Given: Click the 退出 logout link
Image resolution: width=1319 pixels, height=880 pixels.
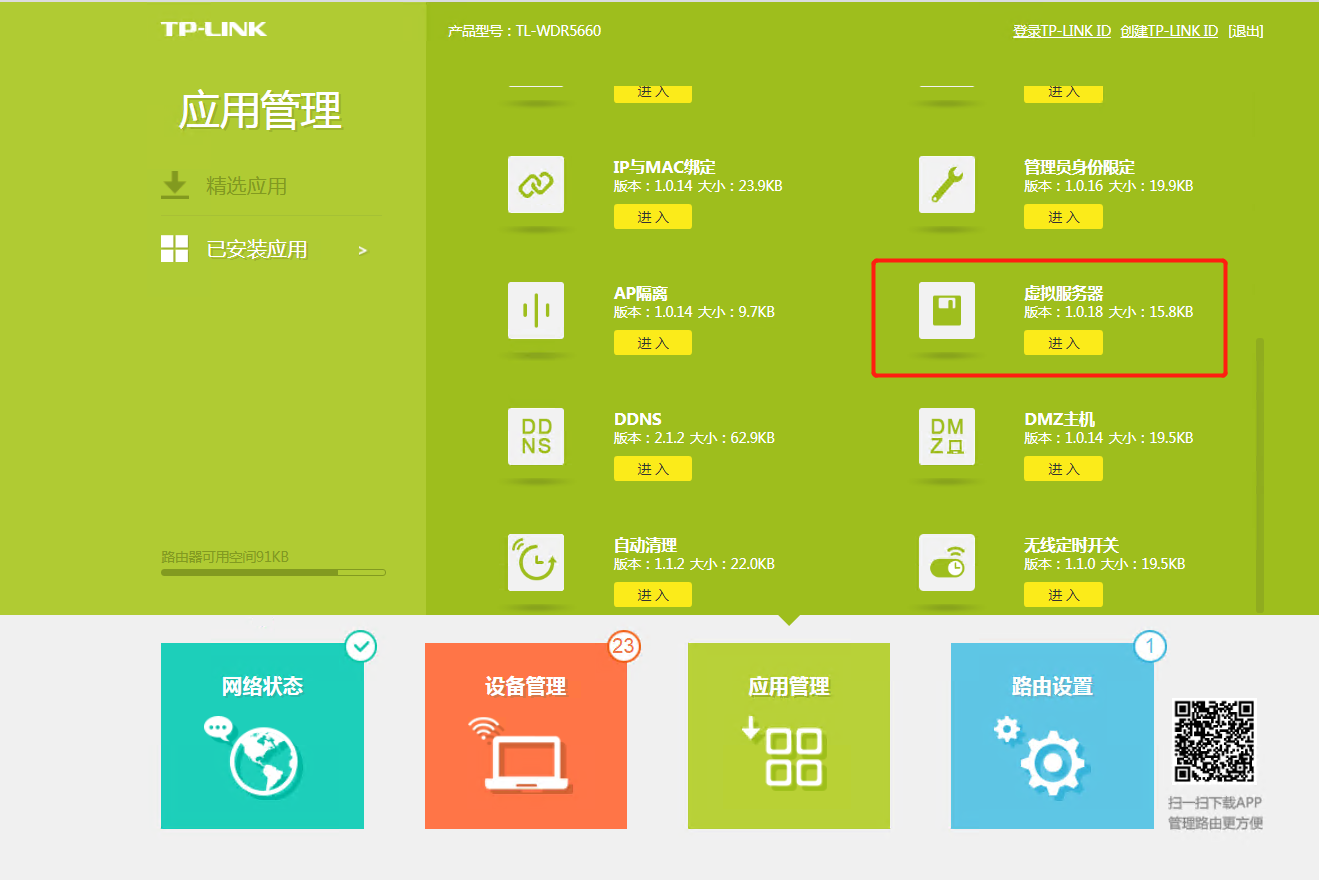Looking at the screenshot, I should pos(1246,31).
